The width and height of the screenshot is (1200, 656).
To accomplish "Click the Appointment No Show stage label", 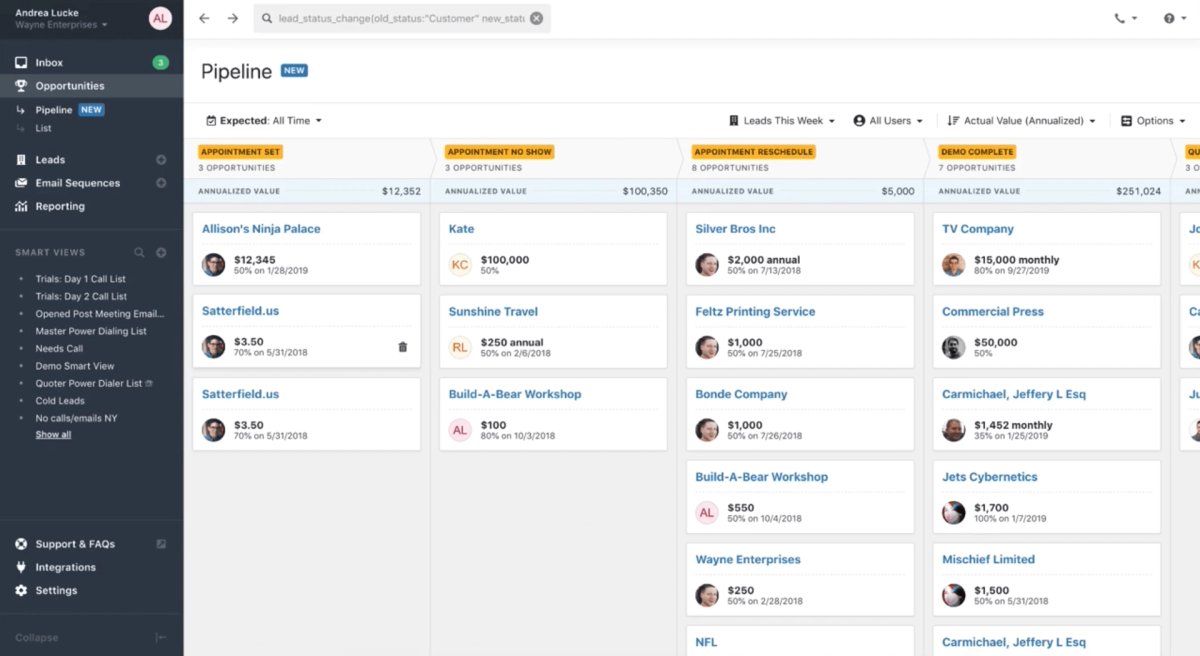I will (499, 152).
